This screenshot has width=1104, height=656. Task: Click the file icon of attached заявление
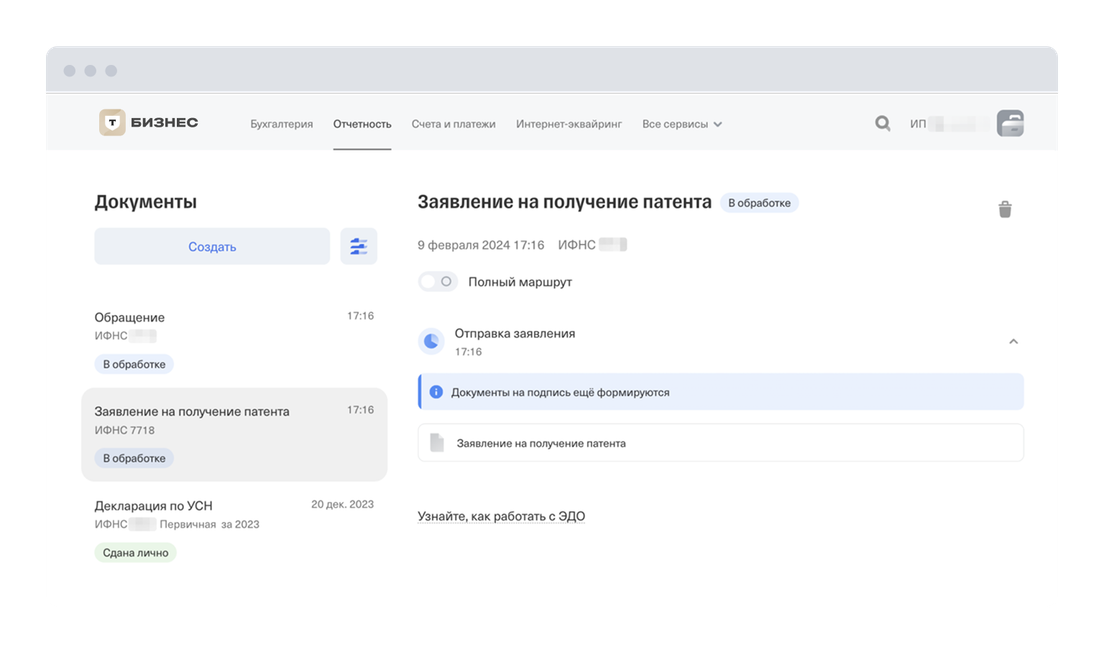point(436,442)
